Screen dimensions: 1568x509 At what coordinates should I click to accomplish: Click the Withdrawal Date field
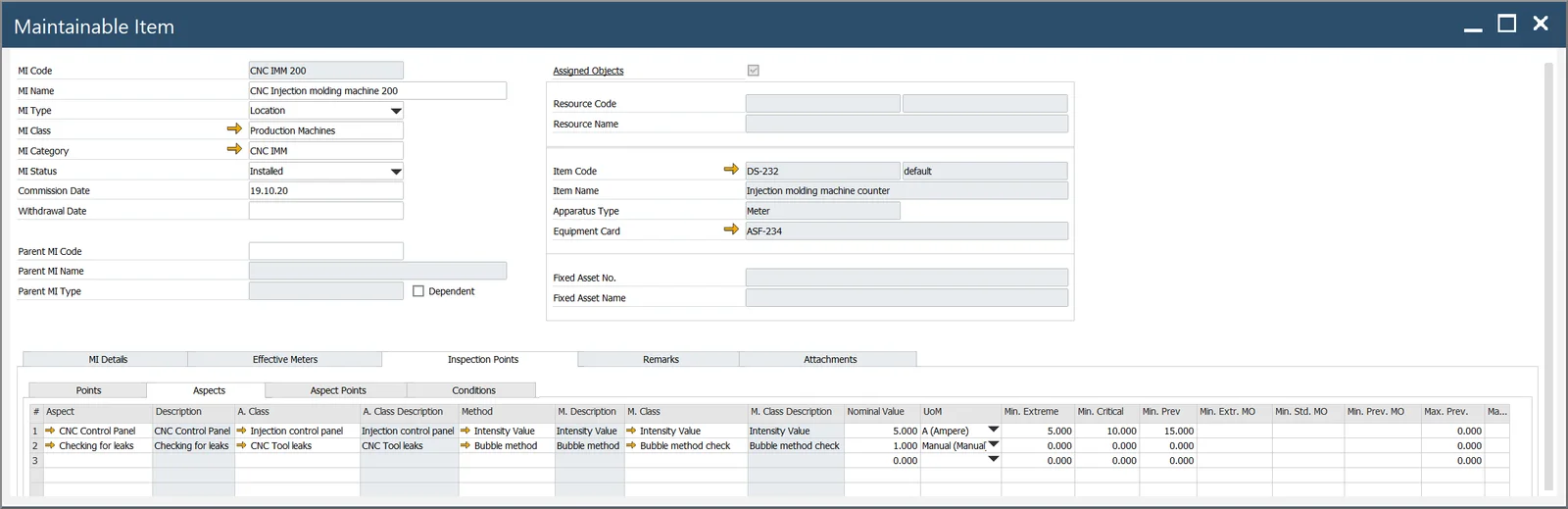point(326,211)
